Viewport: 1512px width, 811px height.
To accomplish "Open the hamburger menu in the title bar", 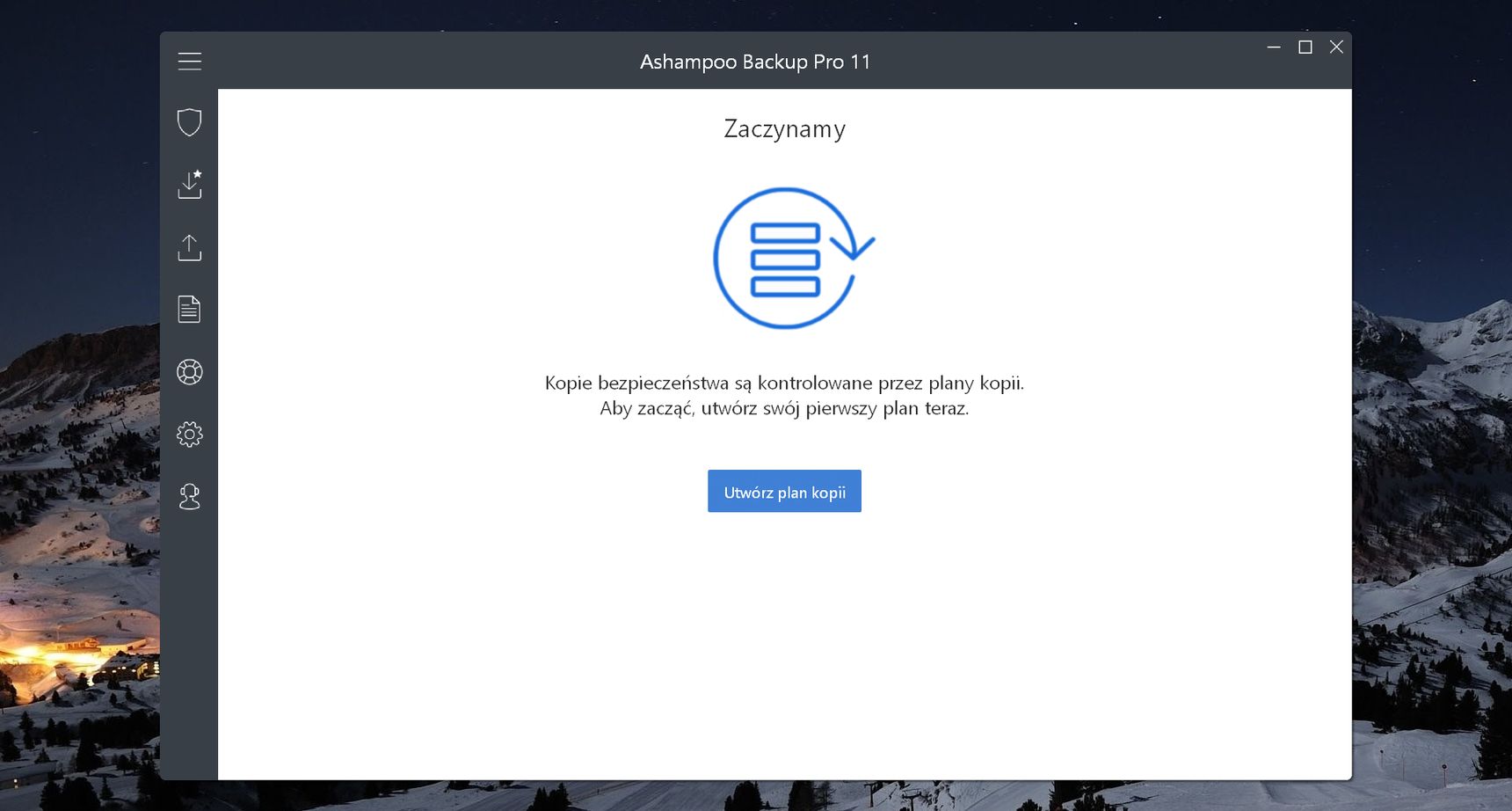I will tap(189, 61).
